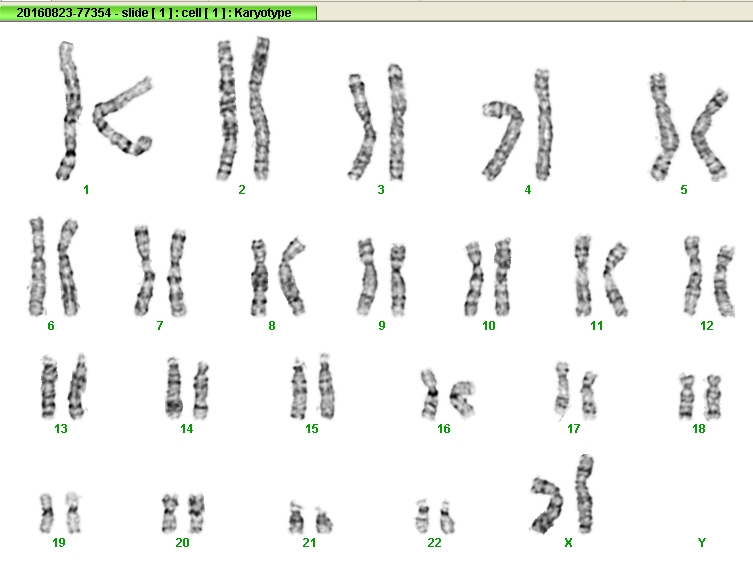The image size is (753, 582).
Task: Click the green label "3"
Action: [x=381, y=190]
